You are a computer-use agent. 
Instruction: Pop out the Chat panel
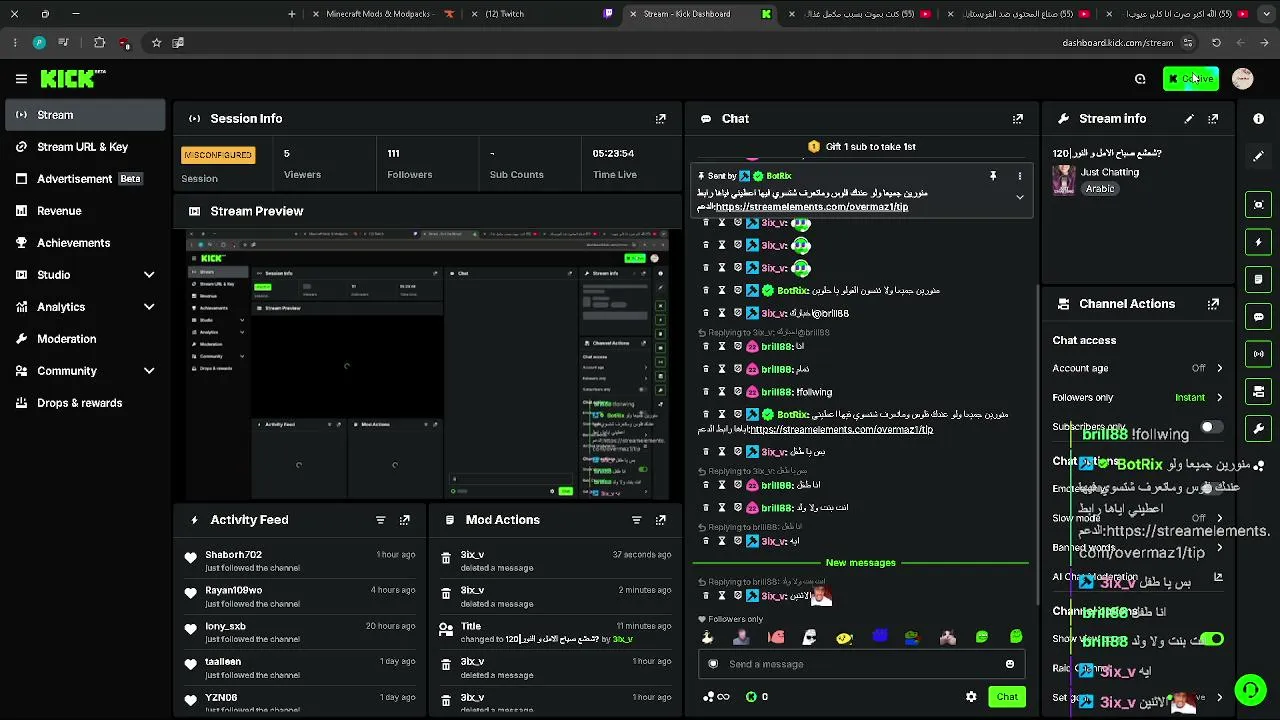(1018, 118)
